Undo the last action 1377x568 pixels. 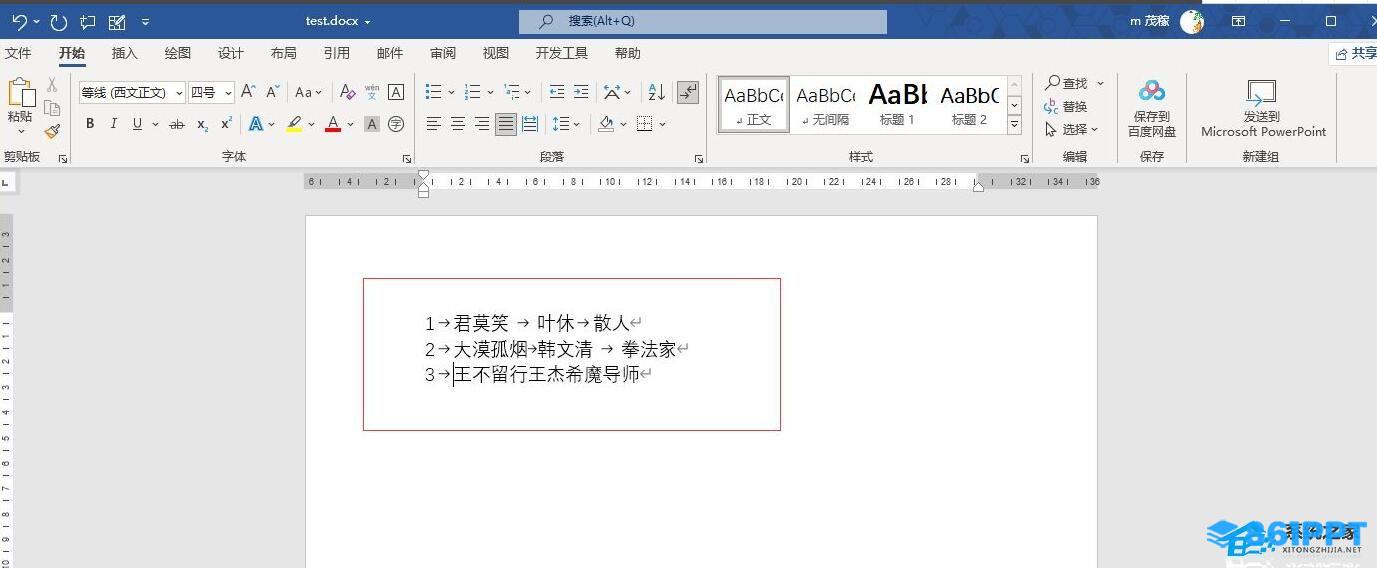[x=19, y=21]
